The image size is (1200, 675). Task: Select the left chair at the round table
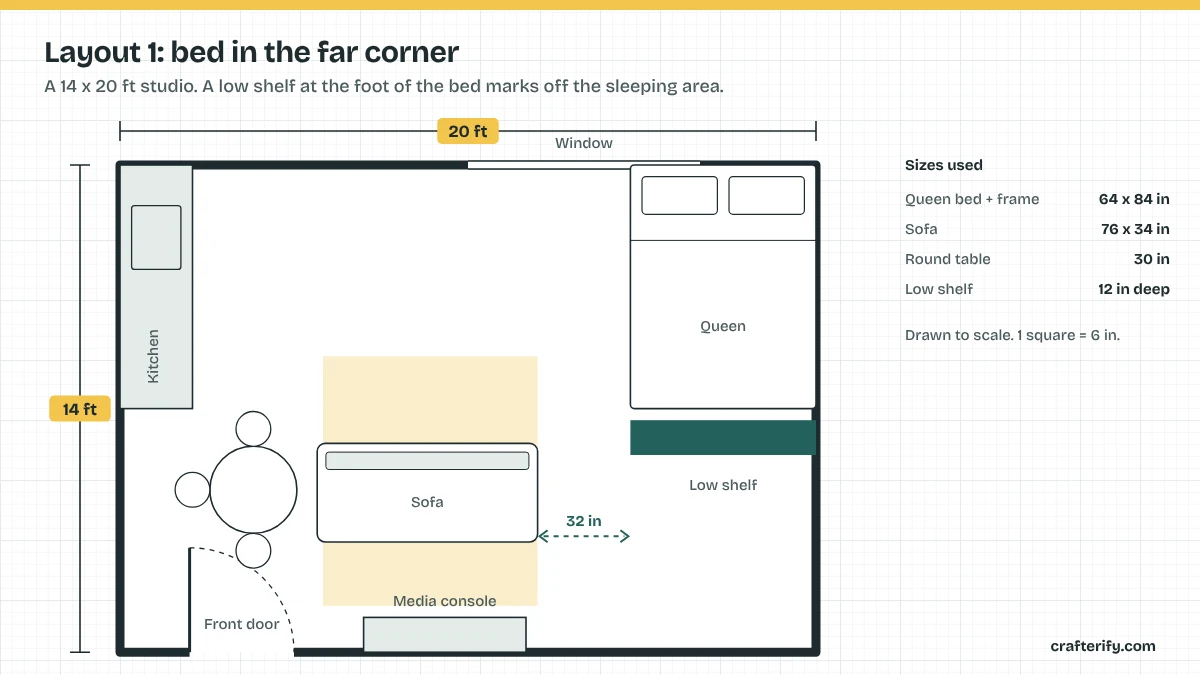click(192, 490)
